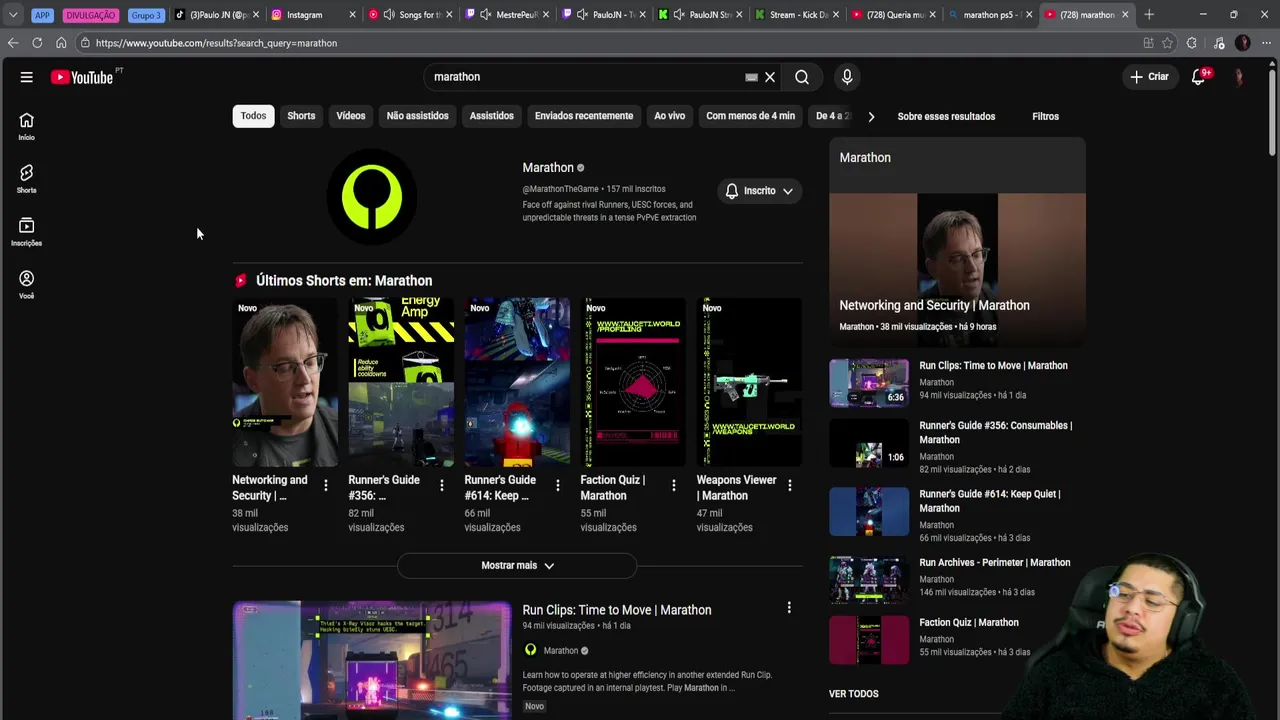Open the Você sidebar item
Screen dimensions: 1280x720
[27, 285]
